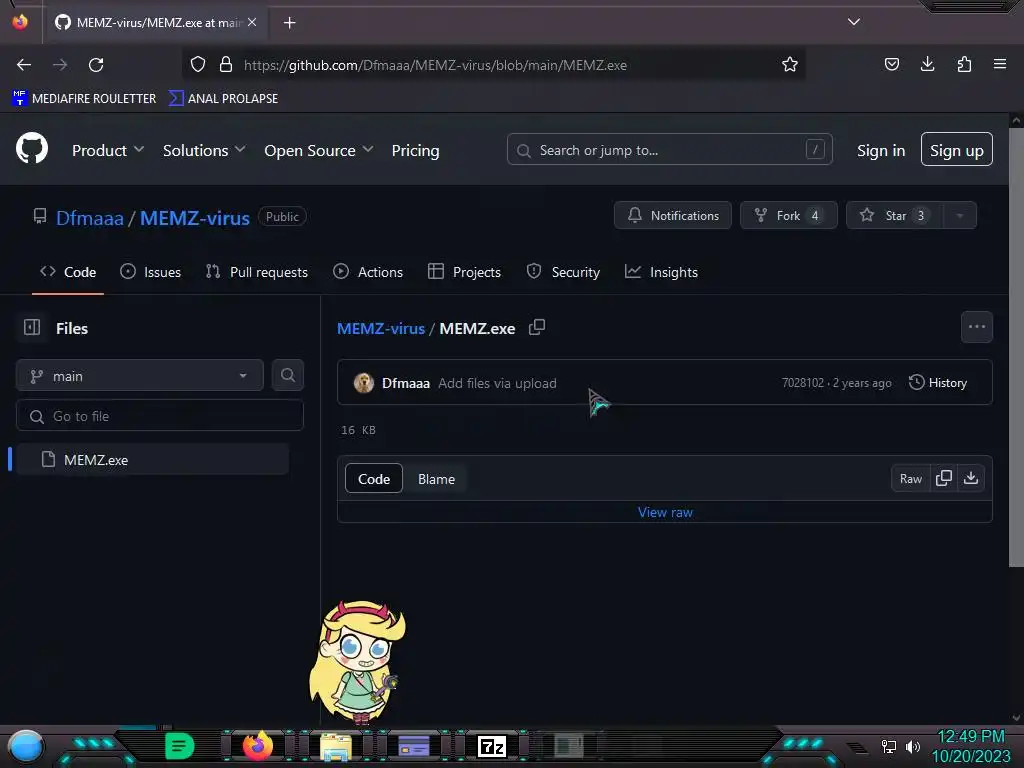The height and width of the screenshot is (768, 1024).
Task: Download the raw file icon
Action: 971,478
